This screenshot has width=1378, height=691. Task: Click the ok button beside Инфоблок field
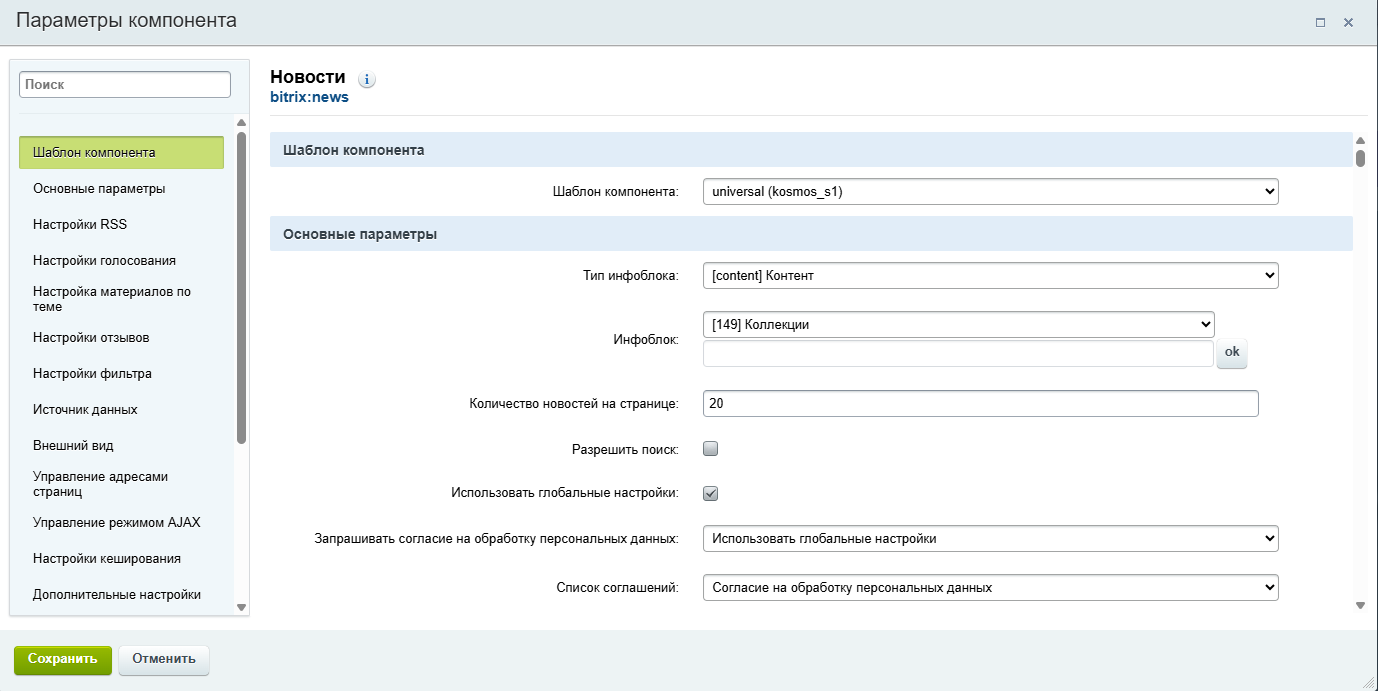(1231, 352)
